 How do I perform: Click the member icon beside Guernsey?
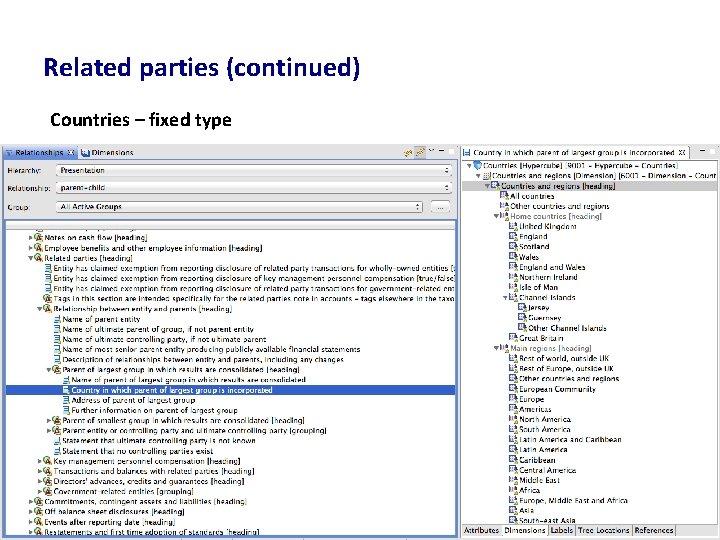click(x=522, y=317)
